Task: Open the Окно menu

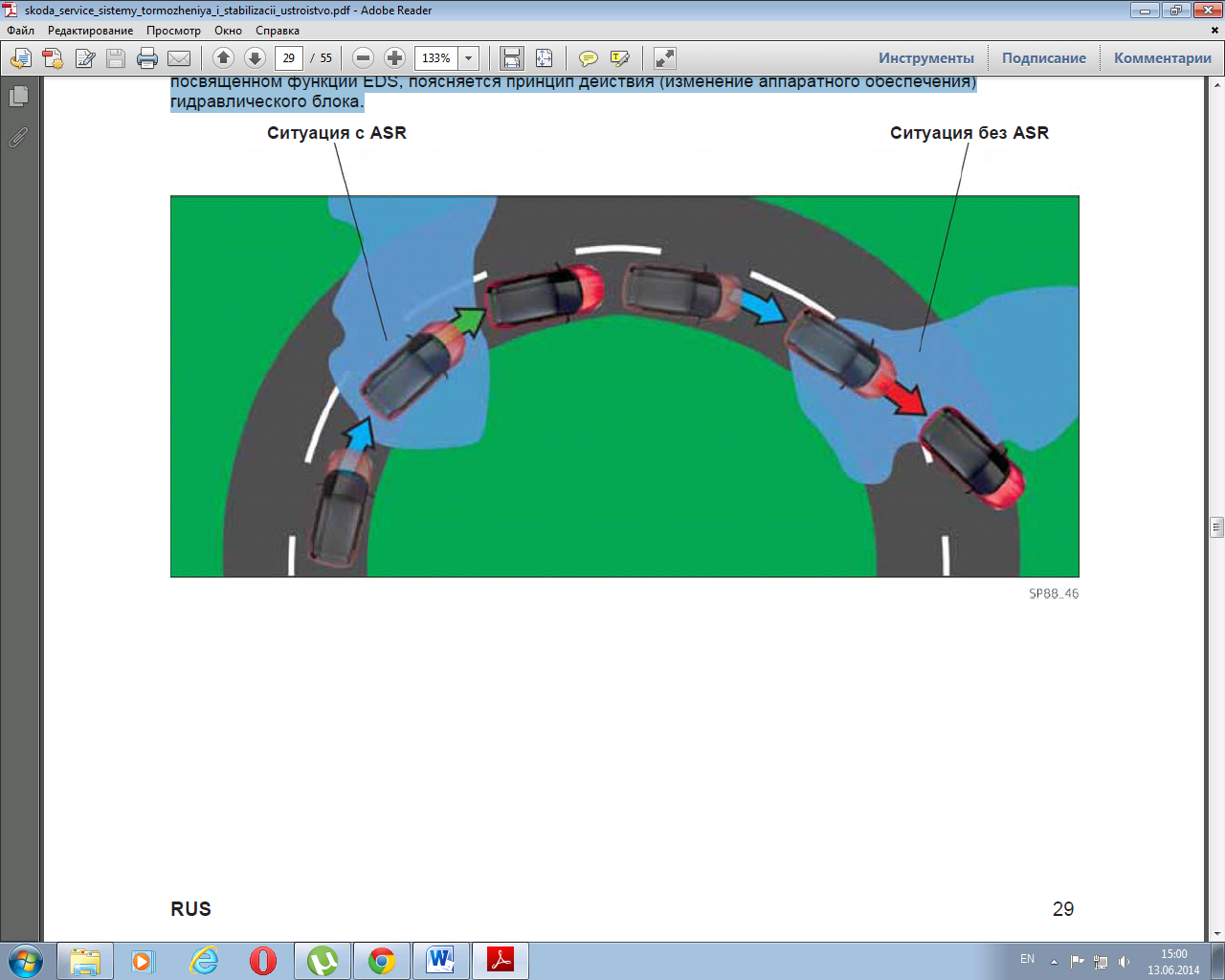Action: 228,31
